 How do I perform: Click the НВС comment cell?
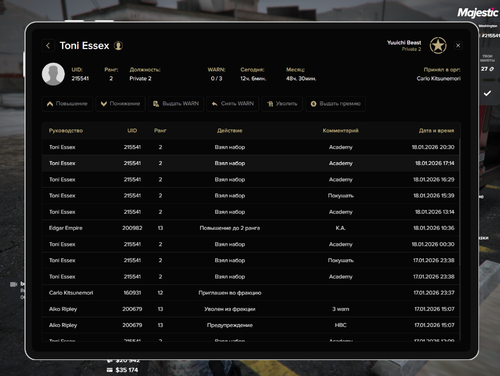341,325
